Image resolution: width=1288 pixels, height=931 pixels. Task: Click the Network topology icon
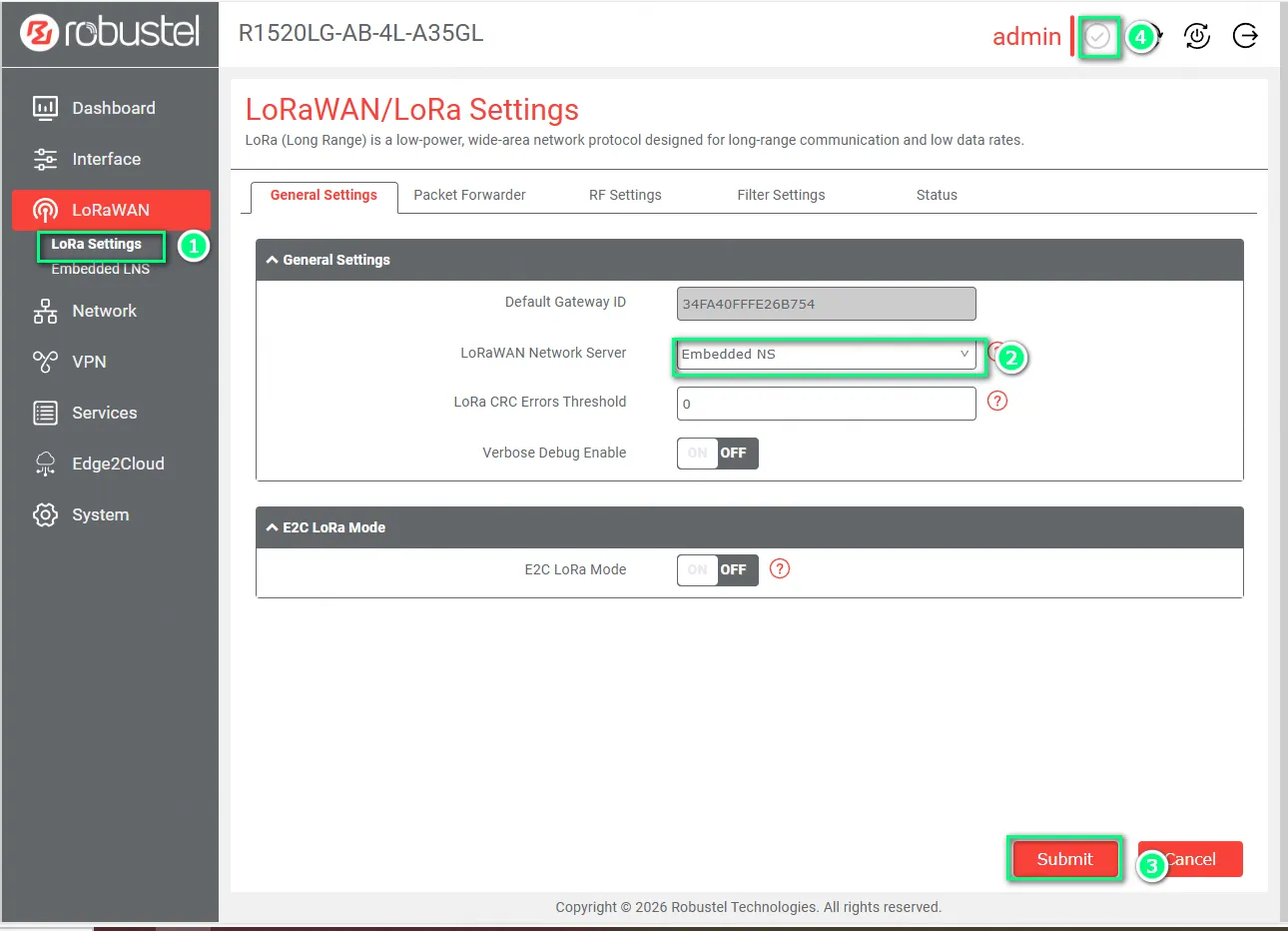[x=45, y=311]
